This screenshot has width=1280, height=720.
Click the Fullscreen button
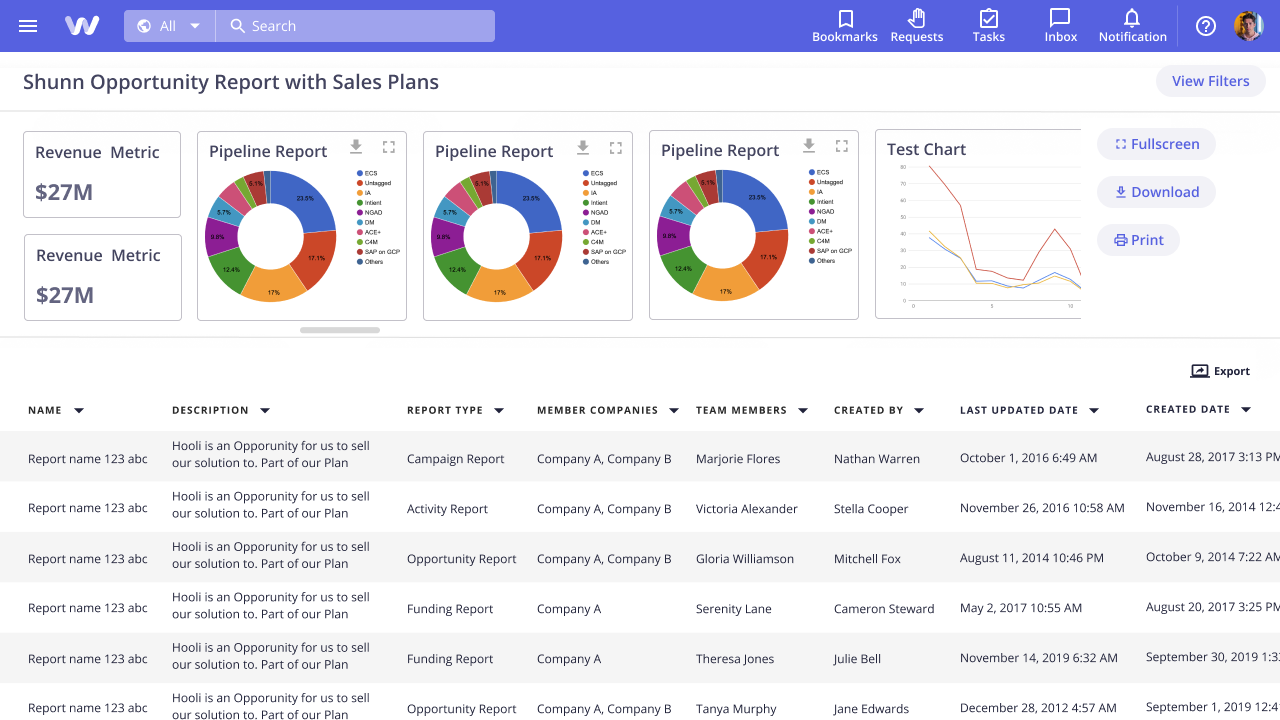(1156, 144)
